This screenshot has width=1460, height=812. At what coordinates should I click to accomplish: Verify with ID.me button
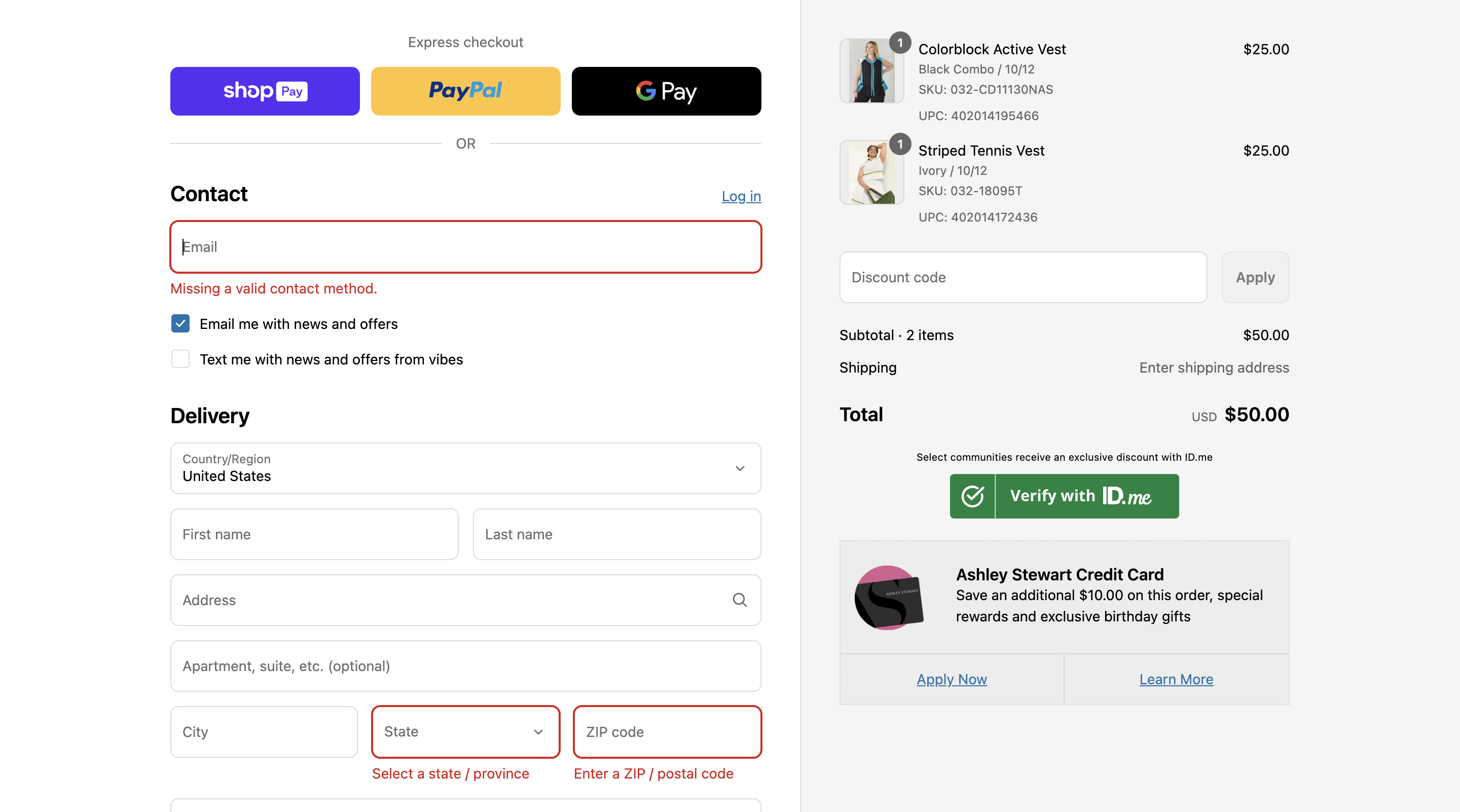tap(1064, 496)
